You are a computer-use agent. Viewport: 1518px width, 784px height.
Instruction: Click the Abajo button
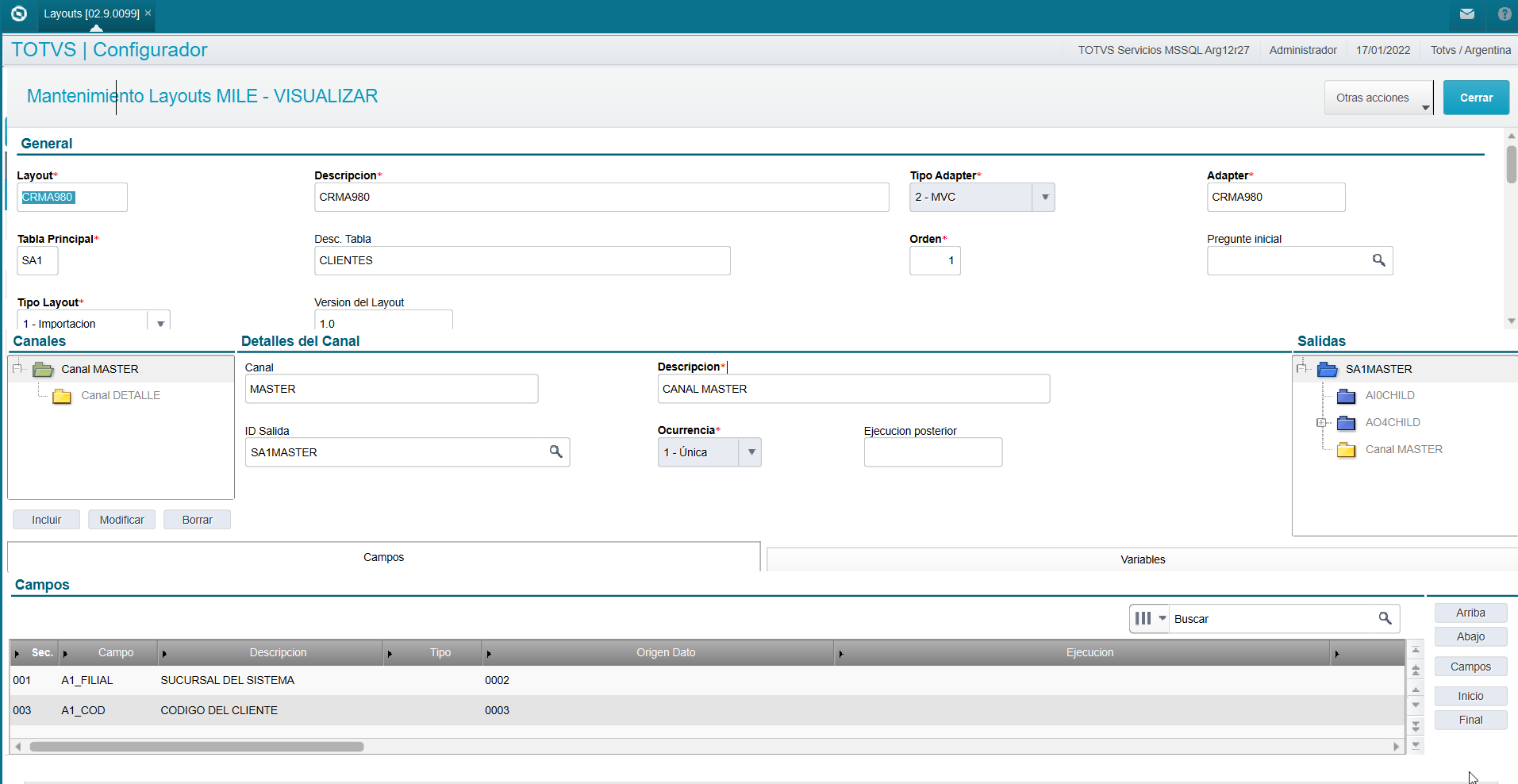coord(1470,636)
